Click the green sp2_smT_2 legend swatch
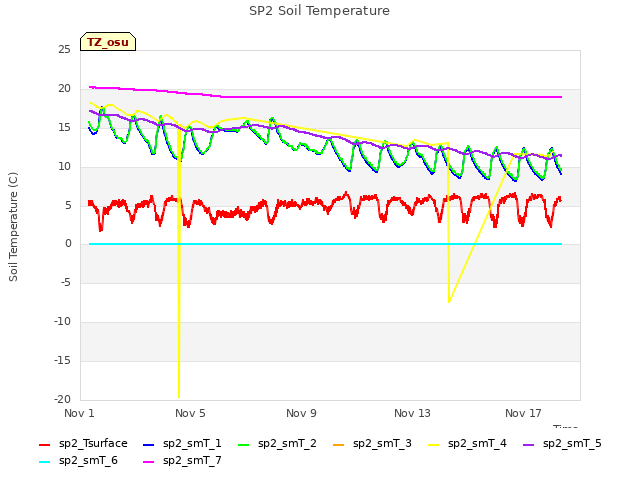The image size is (640, 480). click(244, 444)
